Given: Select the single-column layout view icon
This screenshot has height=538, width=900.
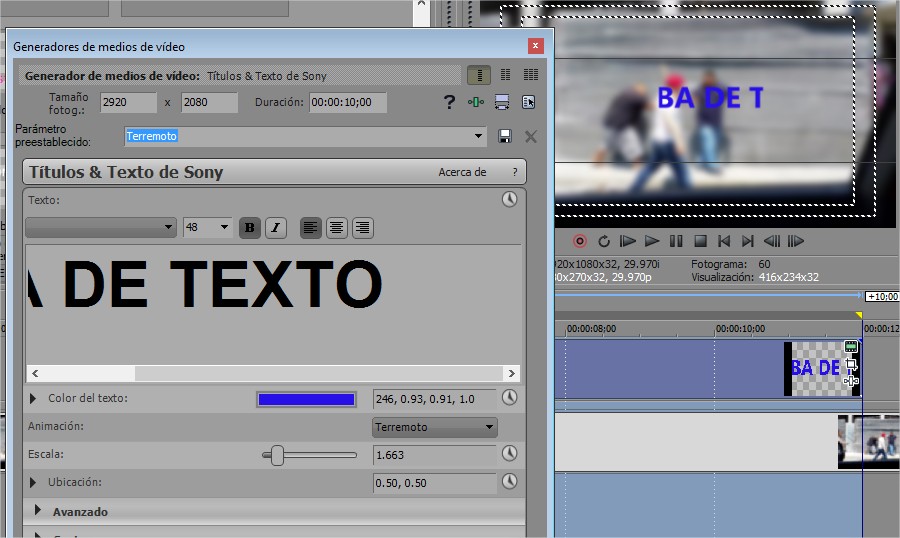Looking at the screenshot, I should coord(479,75).
